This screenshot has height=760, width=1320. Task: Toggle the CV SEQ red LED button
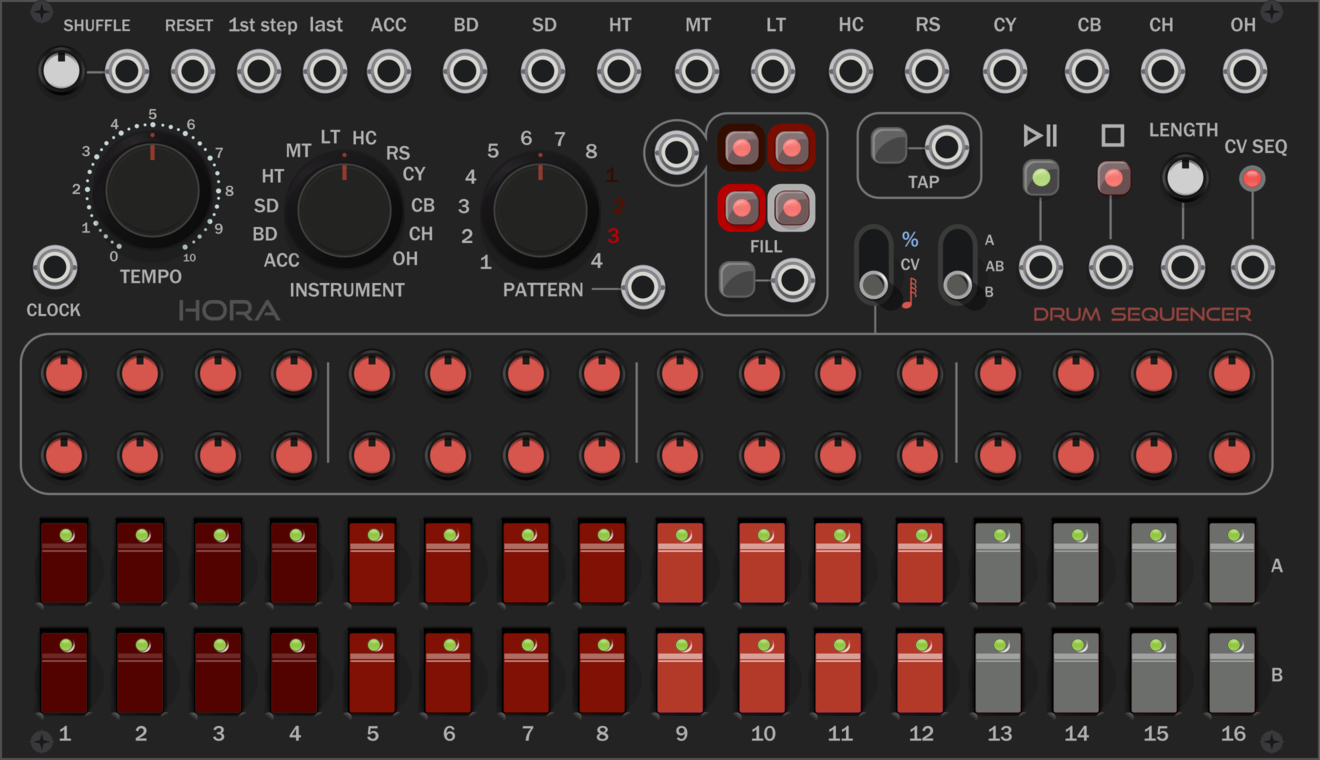[1252, 180]
